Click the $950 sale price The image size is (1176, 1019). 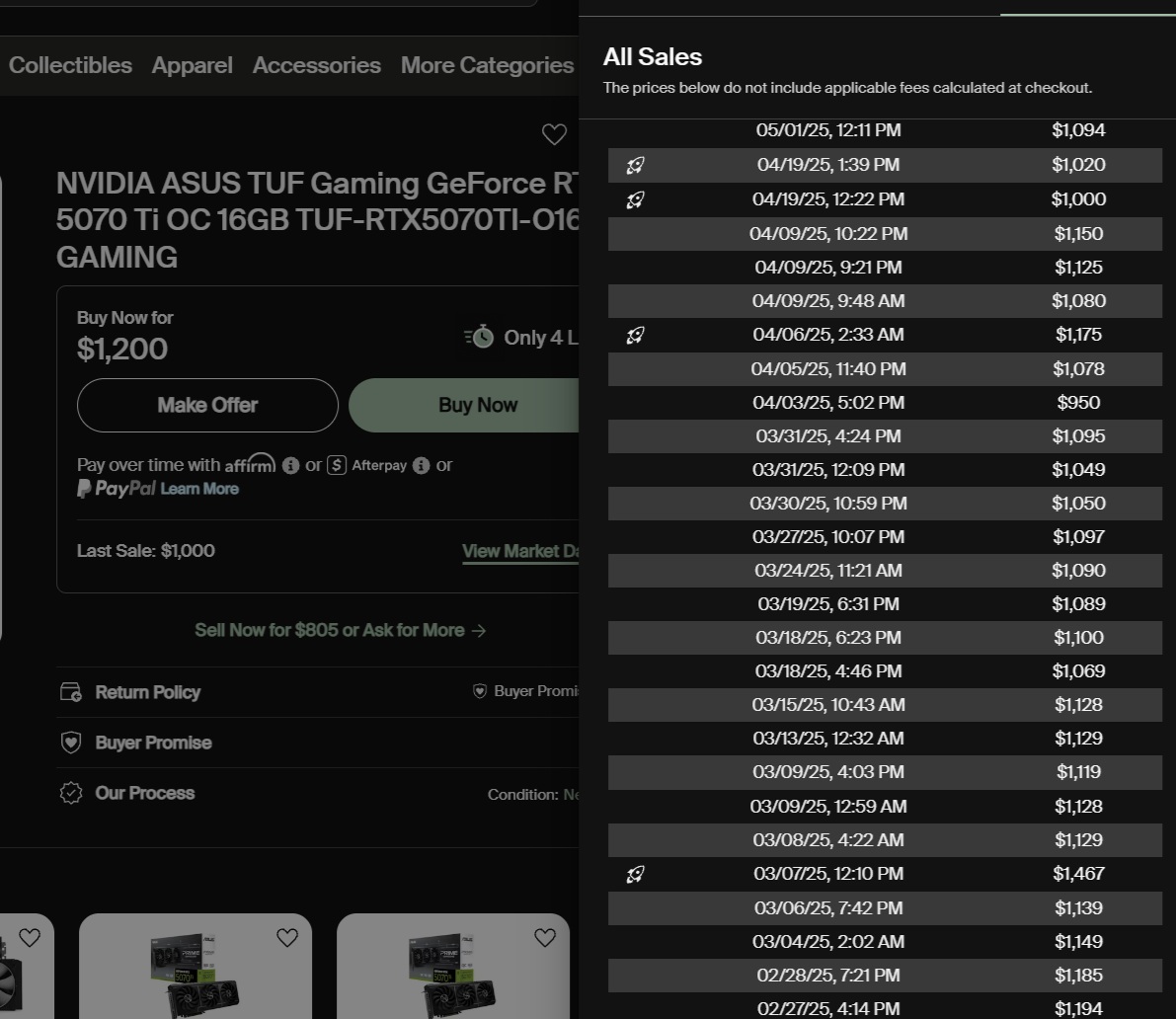click(x=1078, y=404)
